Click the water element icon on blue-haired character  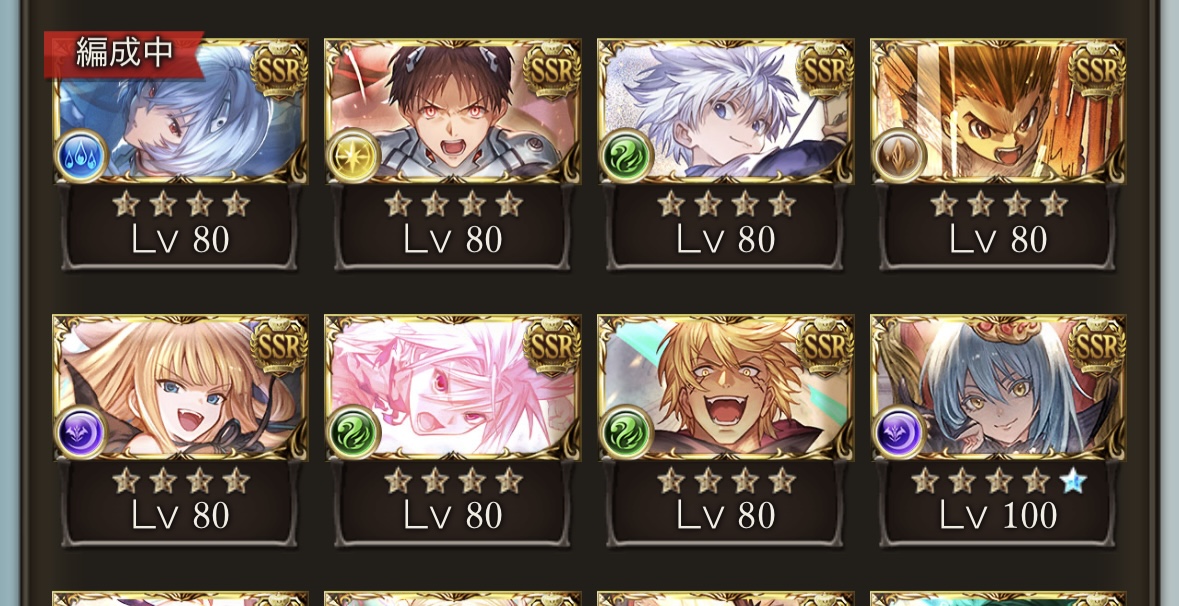click(81, 156)
